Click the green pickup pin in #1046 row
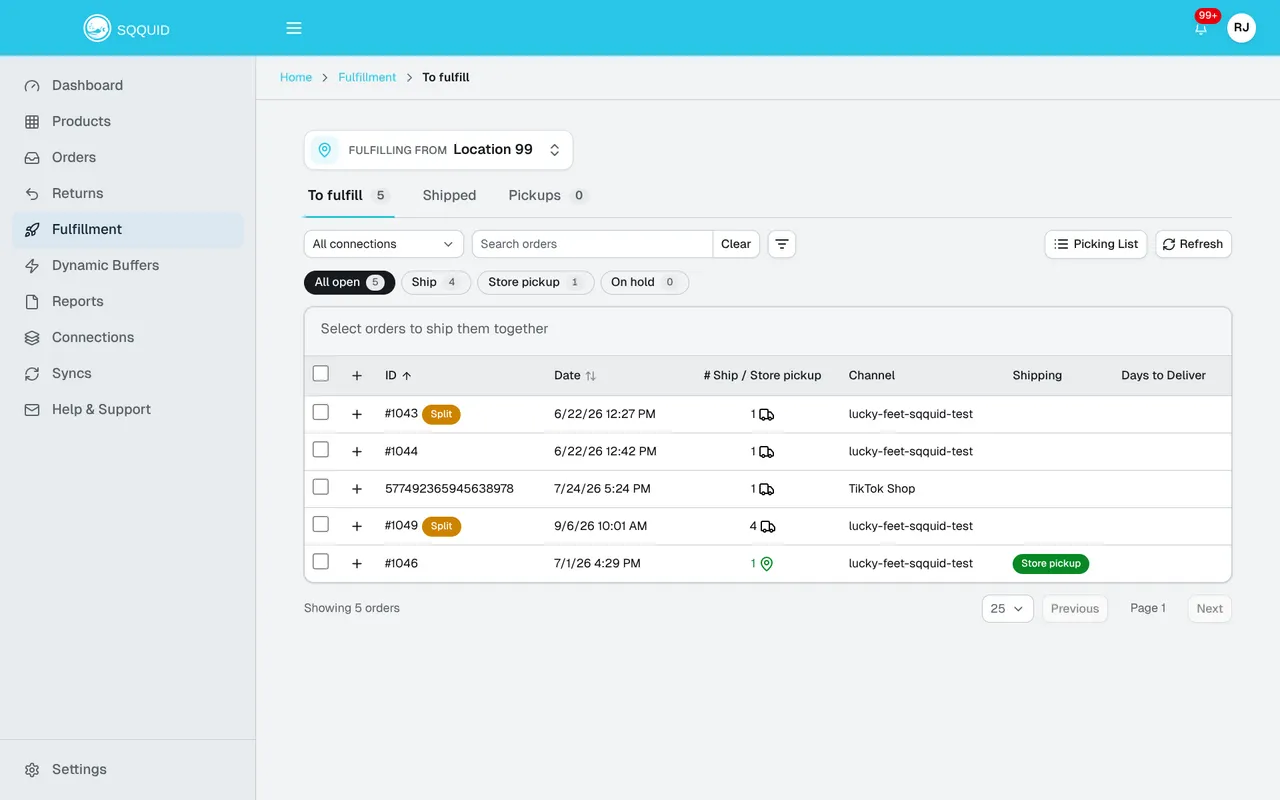Screen dimensions: 1280x800 [767, 564]
